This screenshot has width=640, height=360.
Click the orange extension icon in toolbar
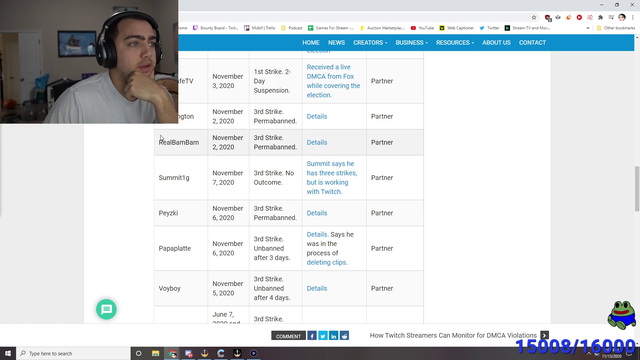(569, 18)
